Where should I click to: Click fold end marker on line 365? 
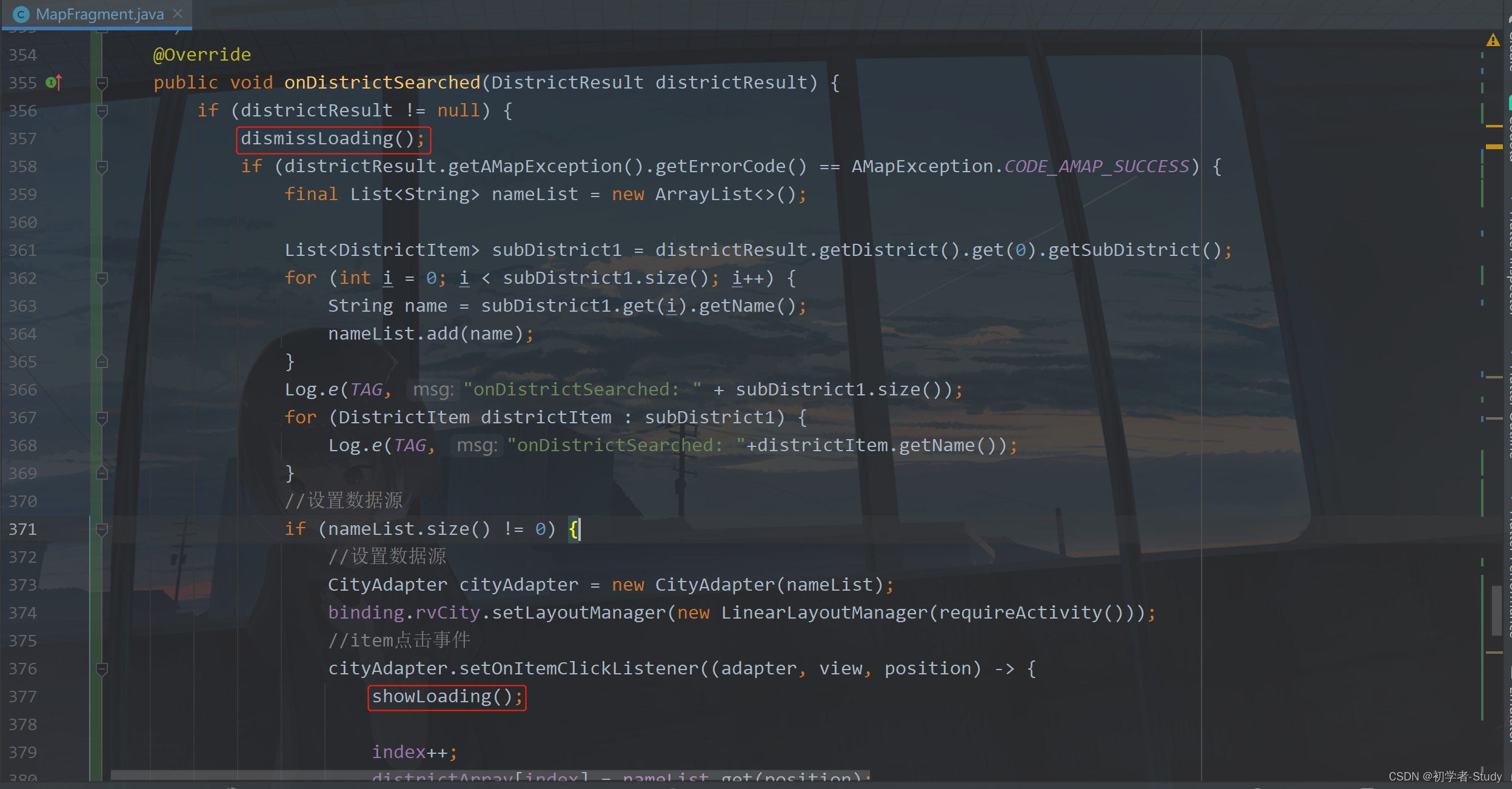pyautogui.click(x=102, y=361)
